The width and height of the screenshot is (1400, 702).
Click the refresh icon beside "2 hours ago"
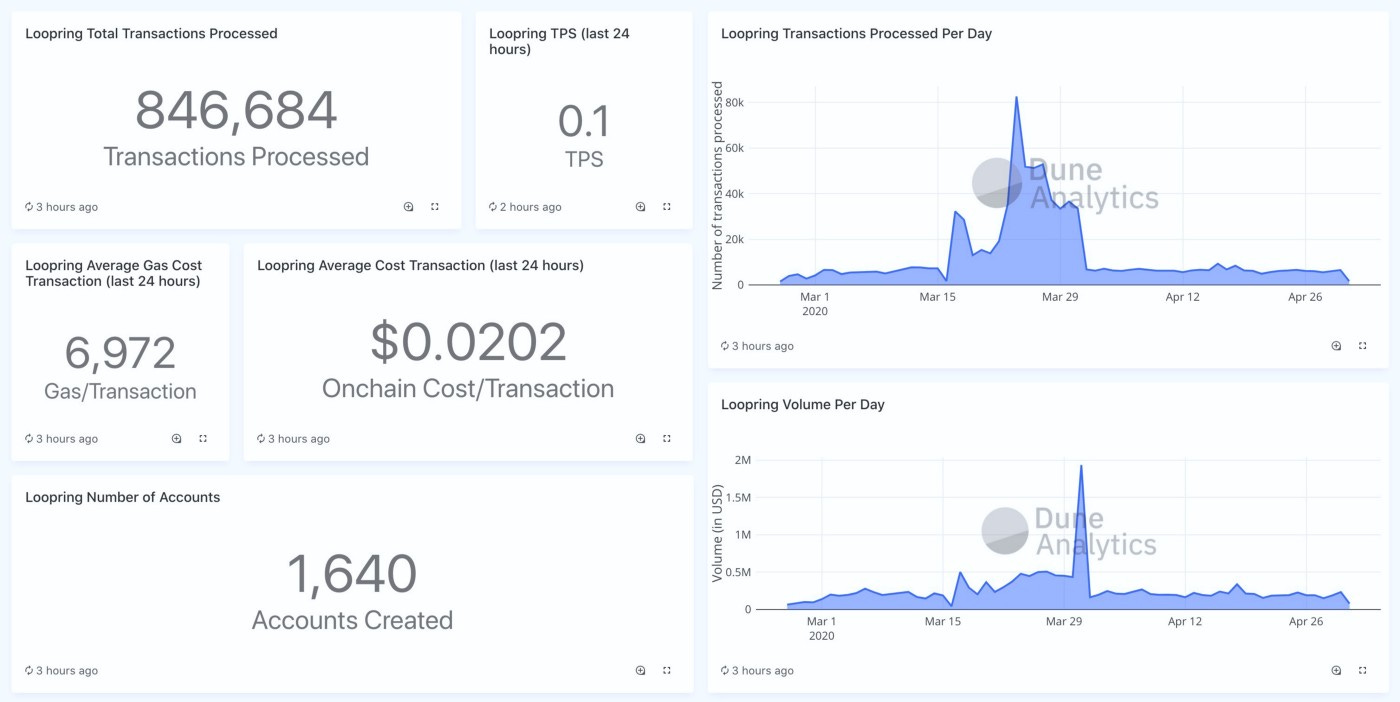click(493, 207)
